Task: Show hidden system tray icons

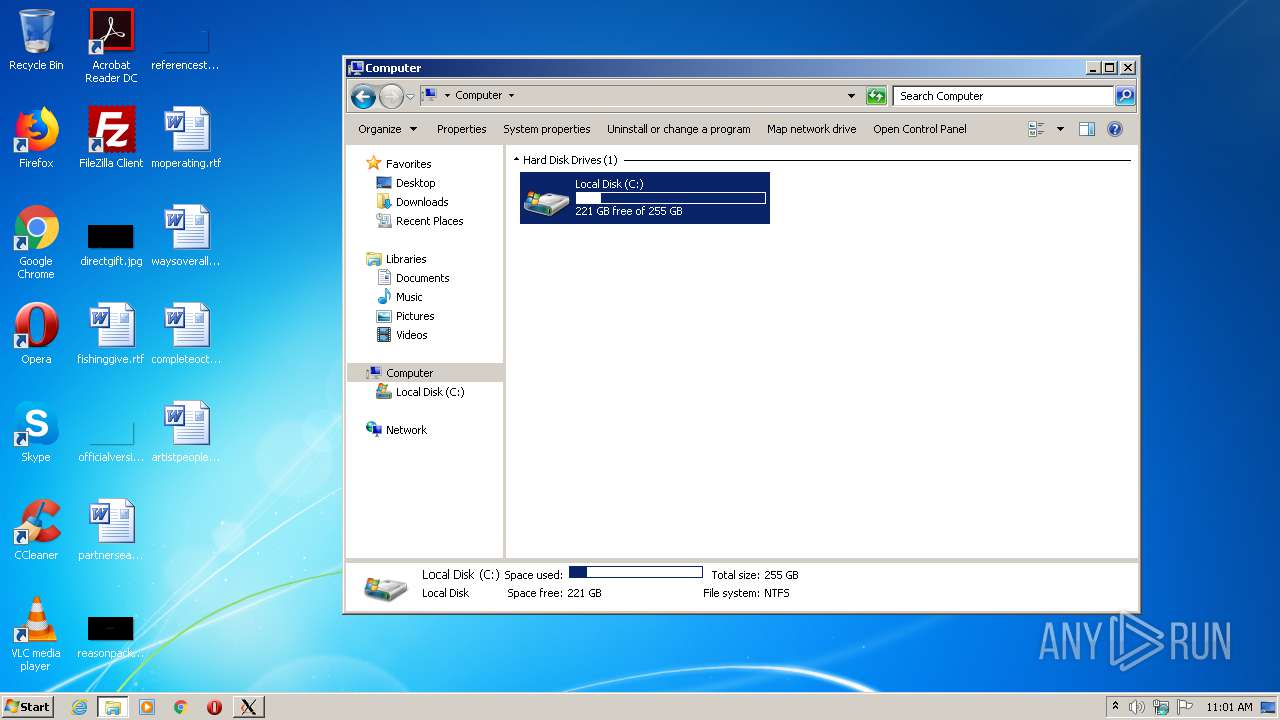Action: click(x=1115, y=707)
